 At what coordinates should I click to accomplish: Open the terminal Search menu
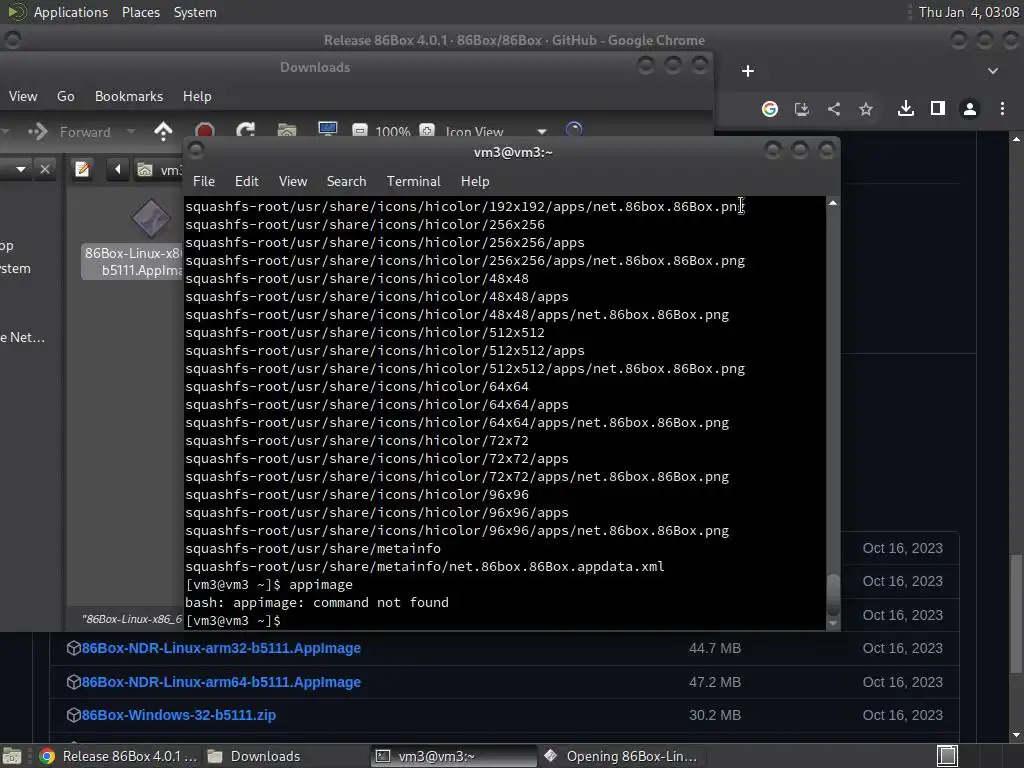click(346, 181)
